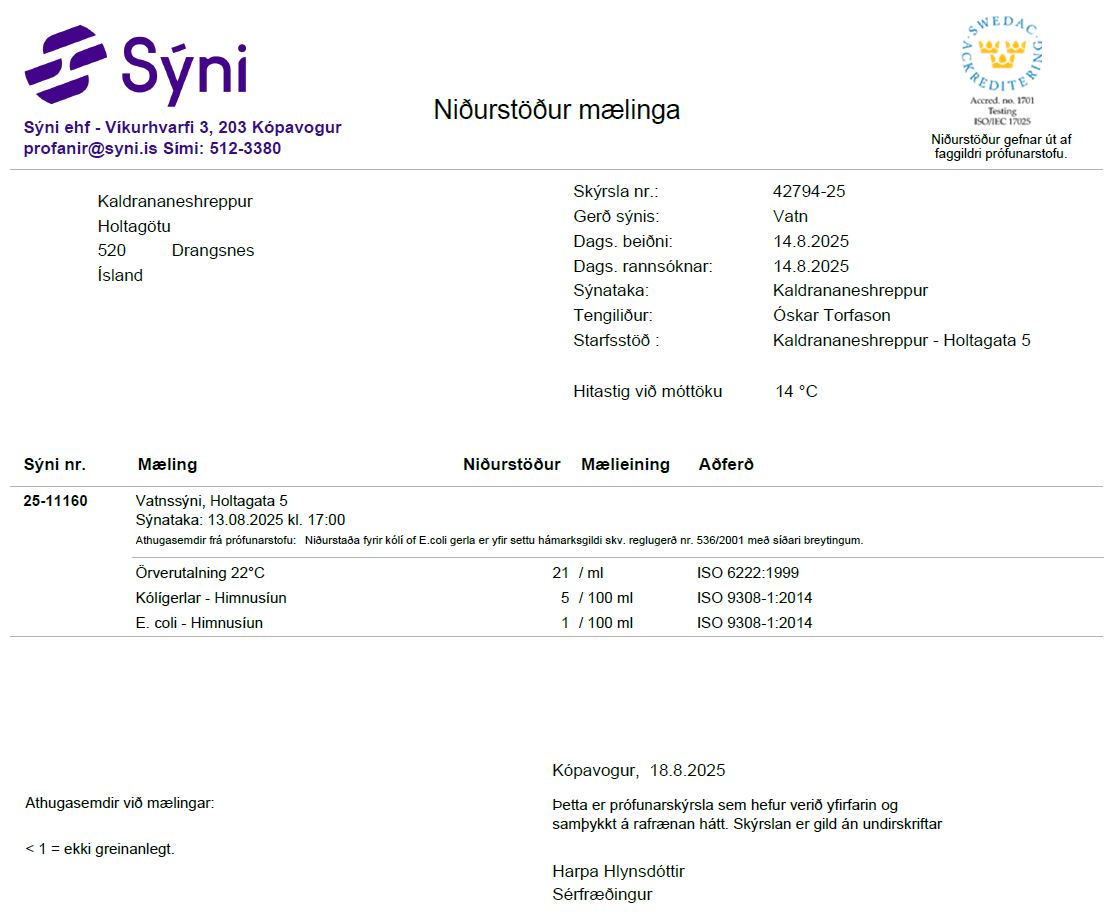Select report number 42794-25
The width and height of the screenshot is (1112, 914).
click(x=809, y=192)
